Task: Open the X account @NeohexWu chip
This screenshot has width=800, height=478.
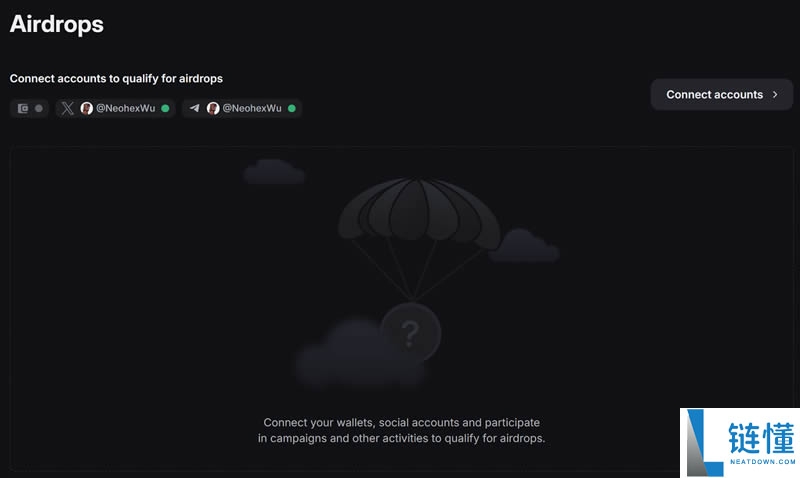Action: click(115, 108)
